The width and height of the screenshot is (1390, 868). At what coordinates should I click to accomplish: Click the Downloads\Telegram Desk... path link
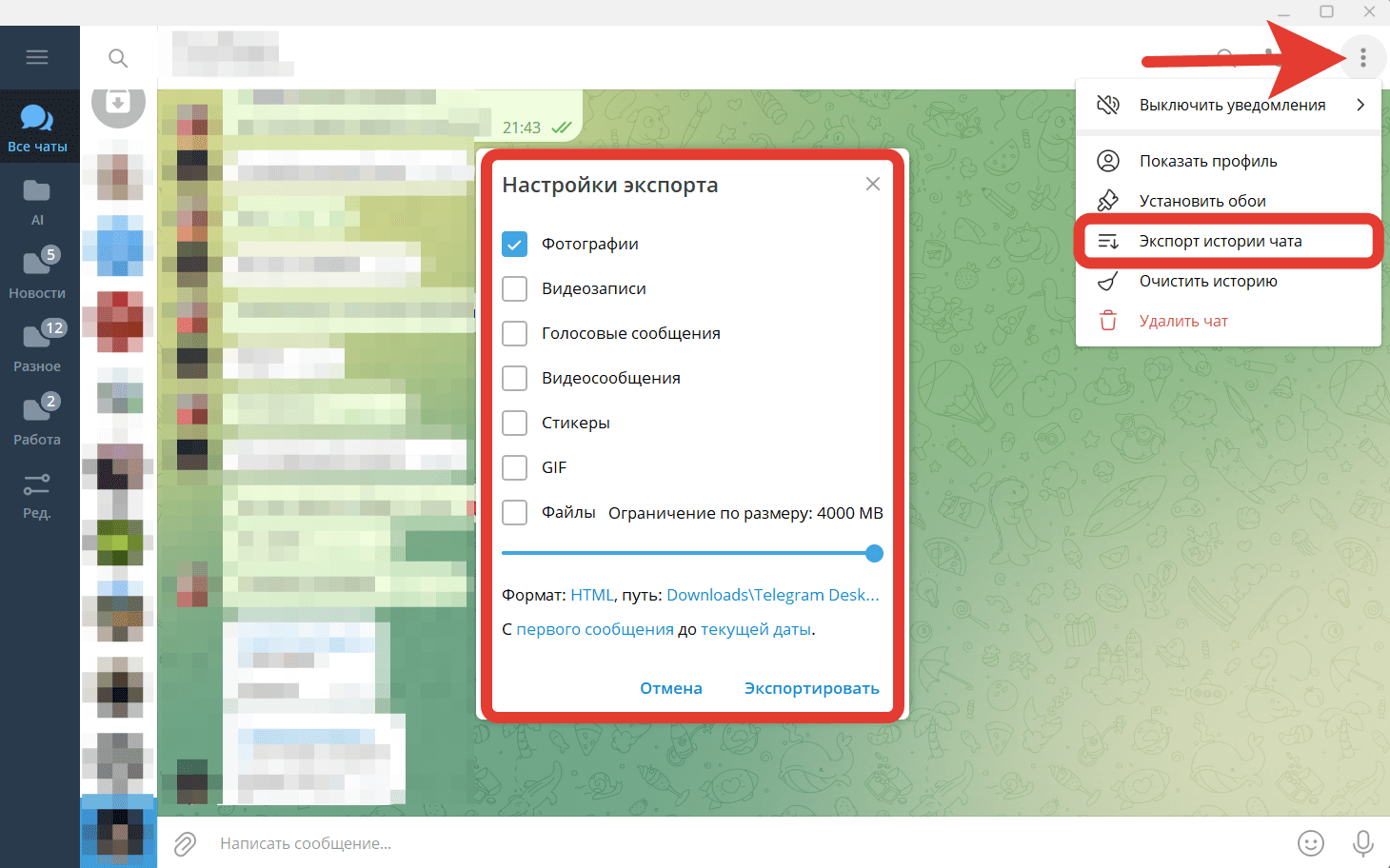(x=773, y=595)
